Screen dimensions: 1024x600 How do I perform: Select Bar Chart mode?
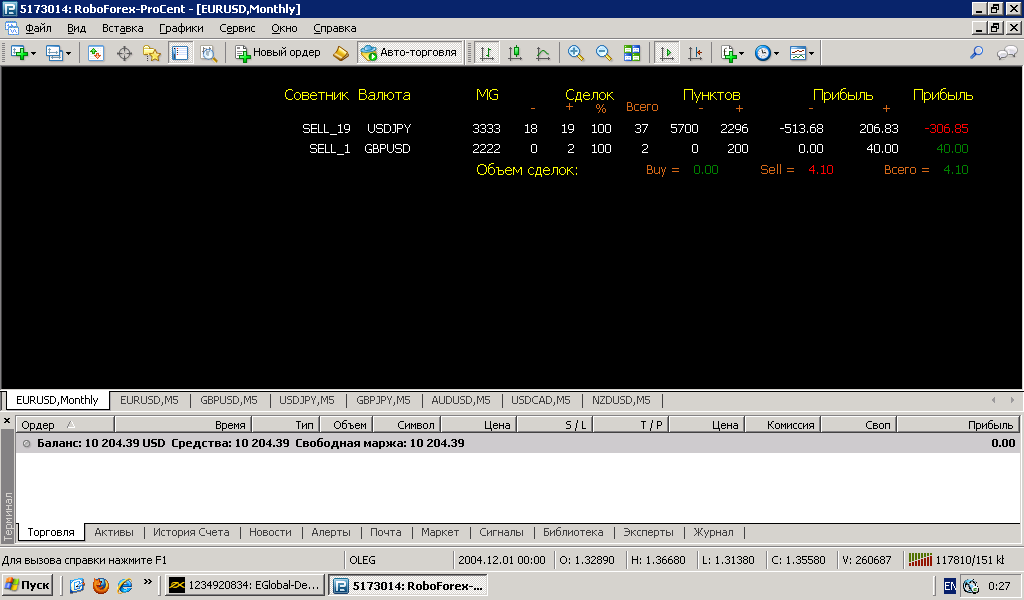(x=487, y=53)
